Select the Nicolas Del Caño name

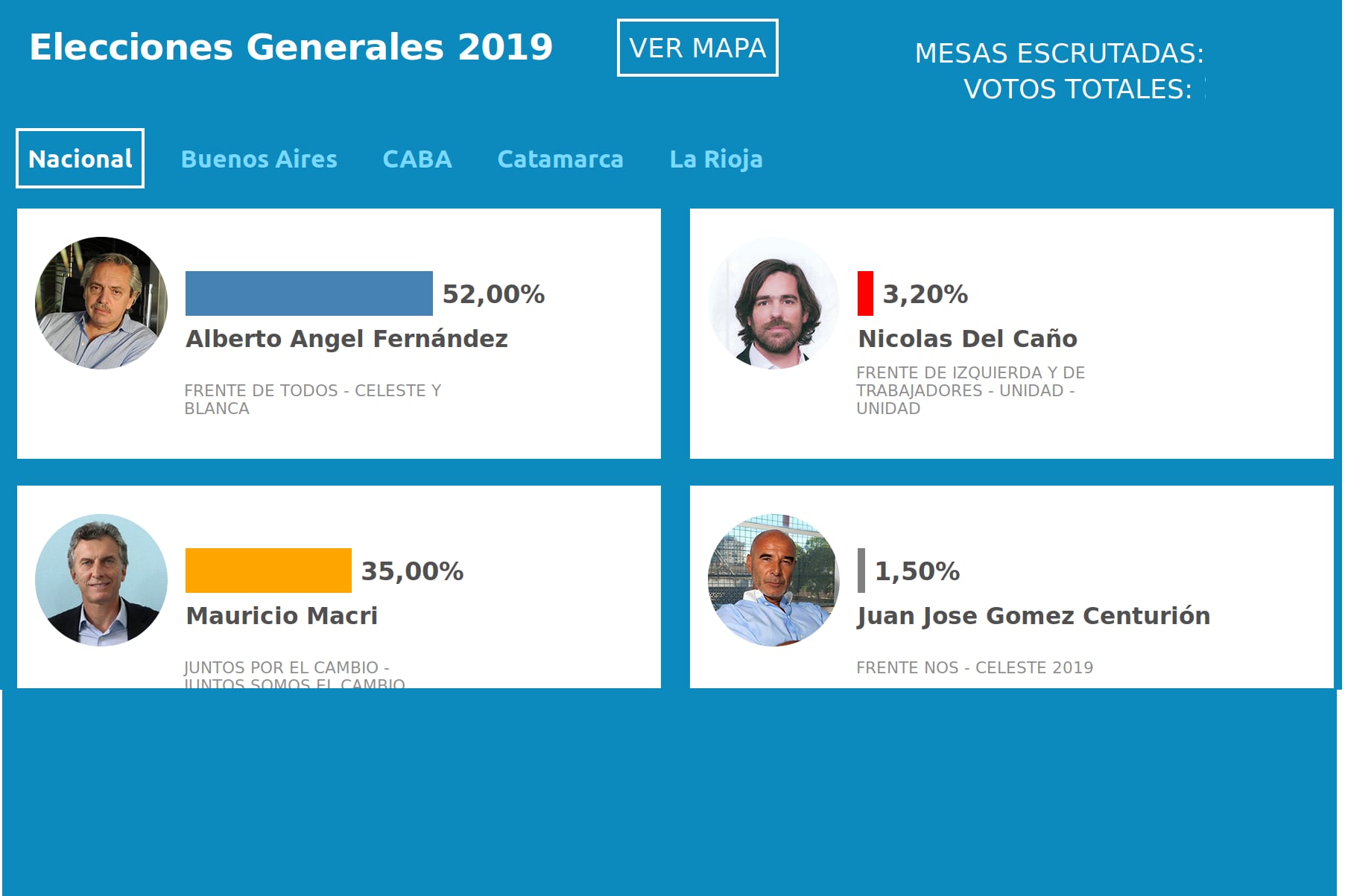(x=967, y=339)
